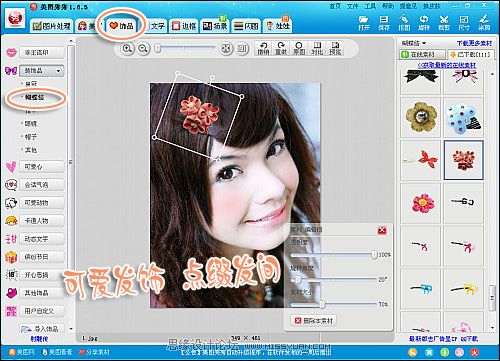Click the 分享素材 share link in bottom bar
The width and height of the screenshot is (500, 361).
(x=94, y=352)
